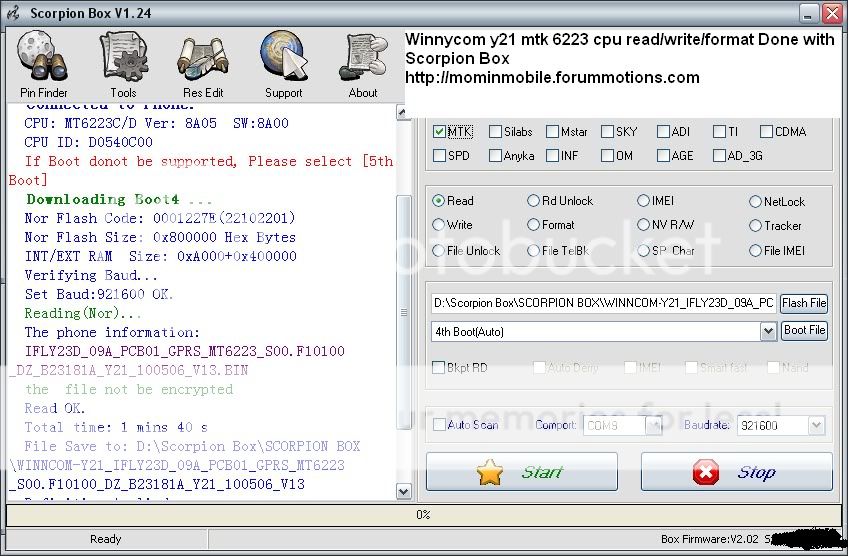Click the Scorpion Box title icon
This screenshot has height=556, width=848.
[14, 13]
